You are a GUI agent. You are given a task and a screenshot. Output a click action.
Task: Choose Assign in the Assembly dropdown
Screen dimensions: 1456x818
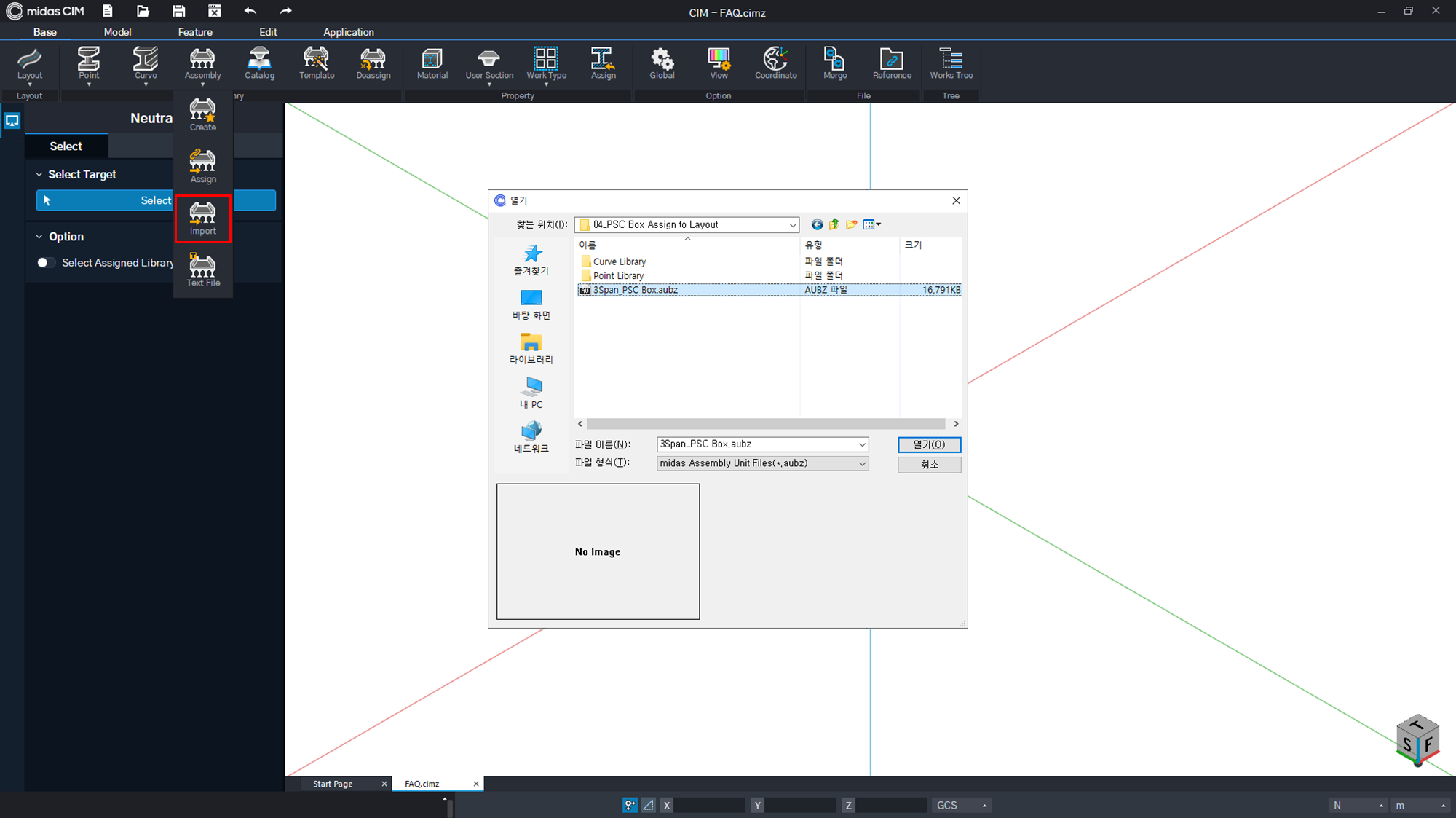pos(203,167)
